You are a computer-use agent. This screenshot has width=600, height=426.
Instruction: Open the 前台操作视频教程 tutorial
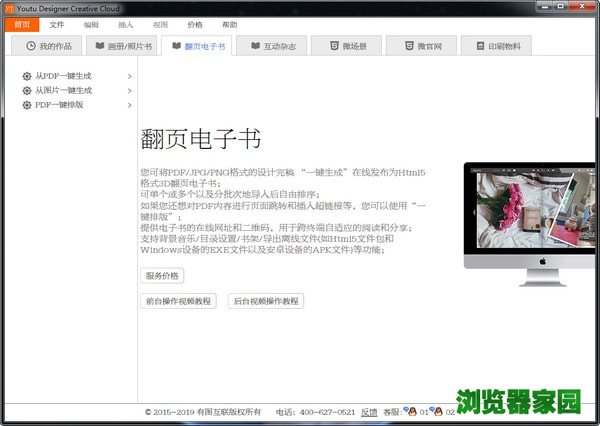(178, 301)
